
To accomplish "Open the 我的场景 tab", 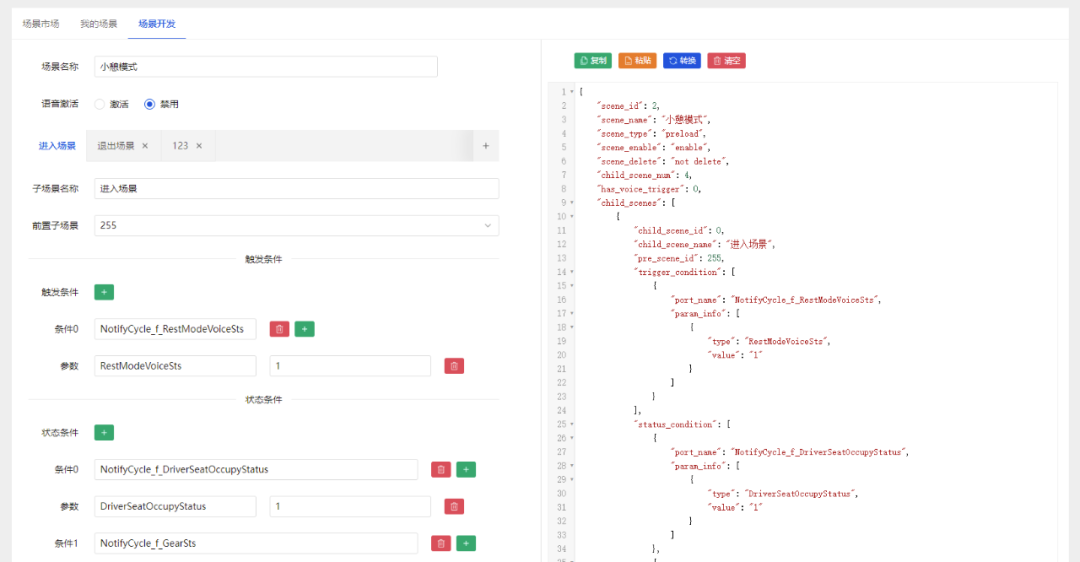I will coord(99,23).
